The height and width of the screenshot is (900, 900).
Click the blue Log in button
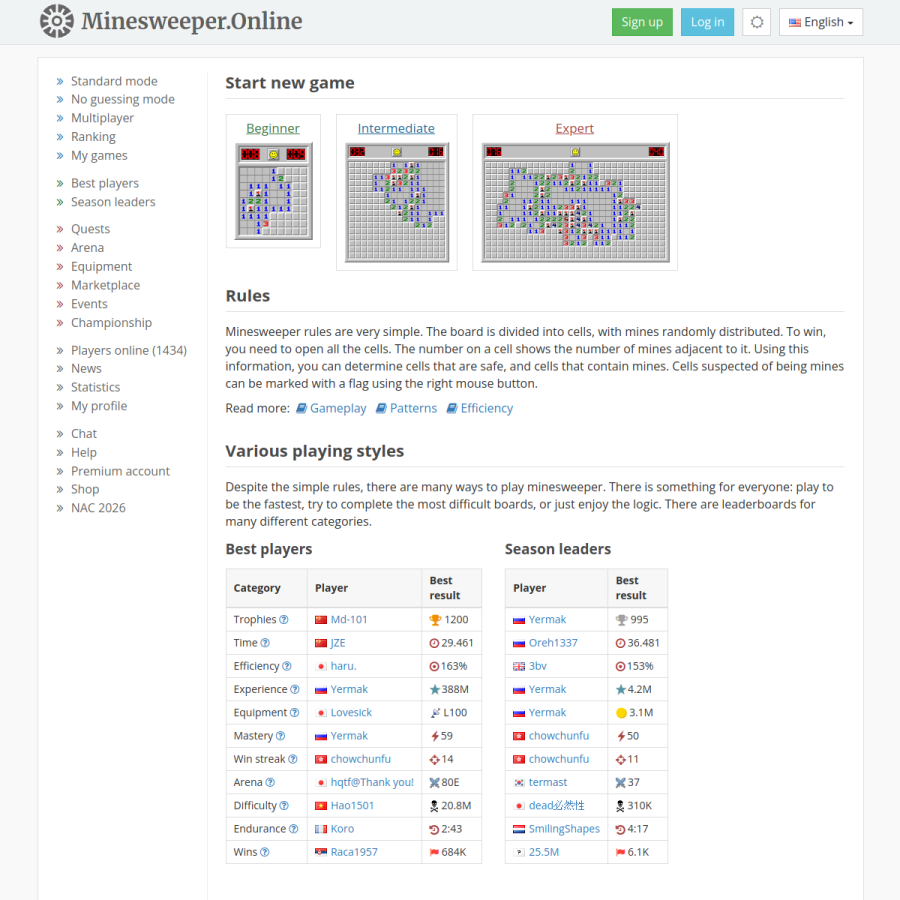click(707, 22)
